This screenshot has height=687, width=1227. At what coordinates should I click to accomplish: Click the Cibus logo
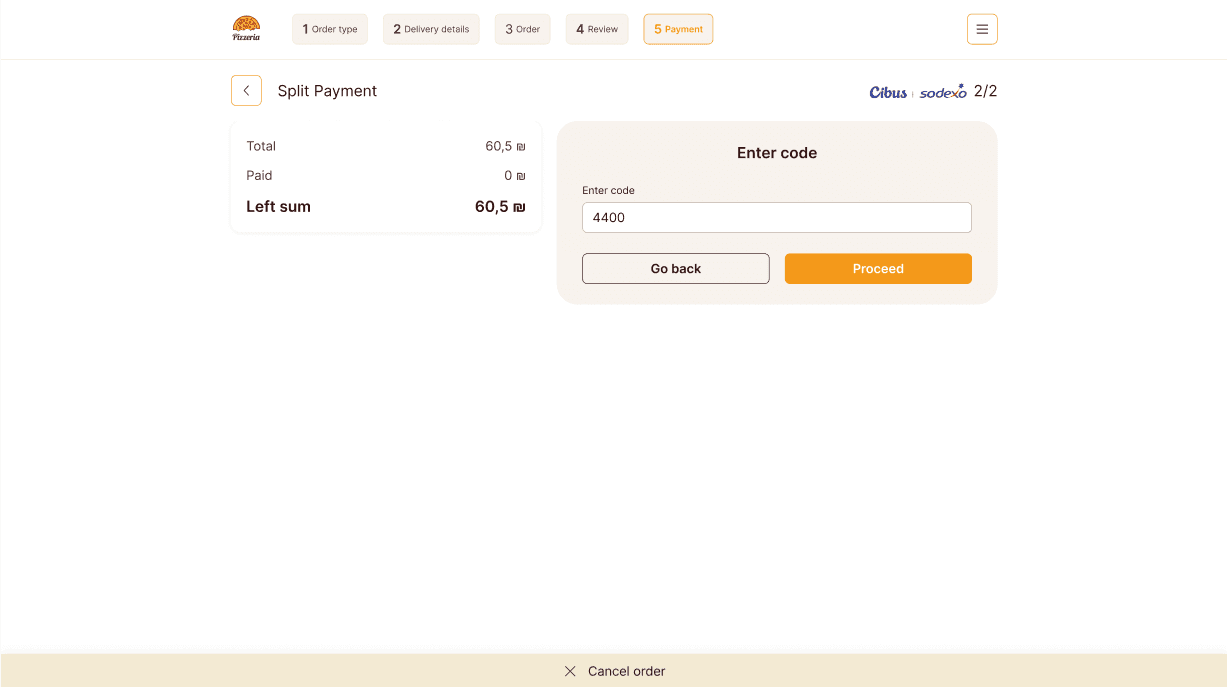(888, 92)
